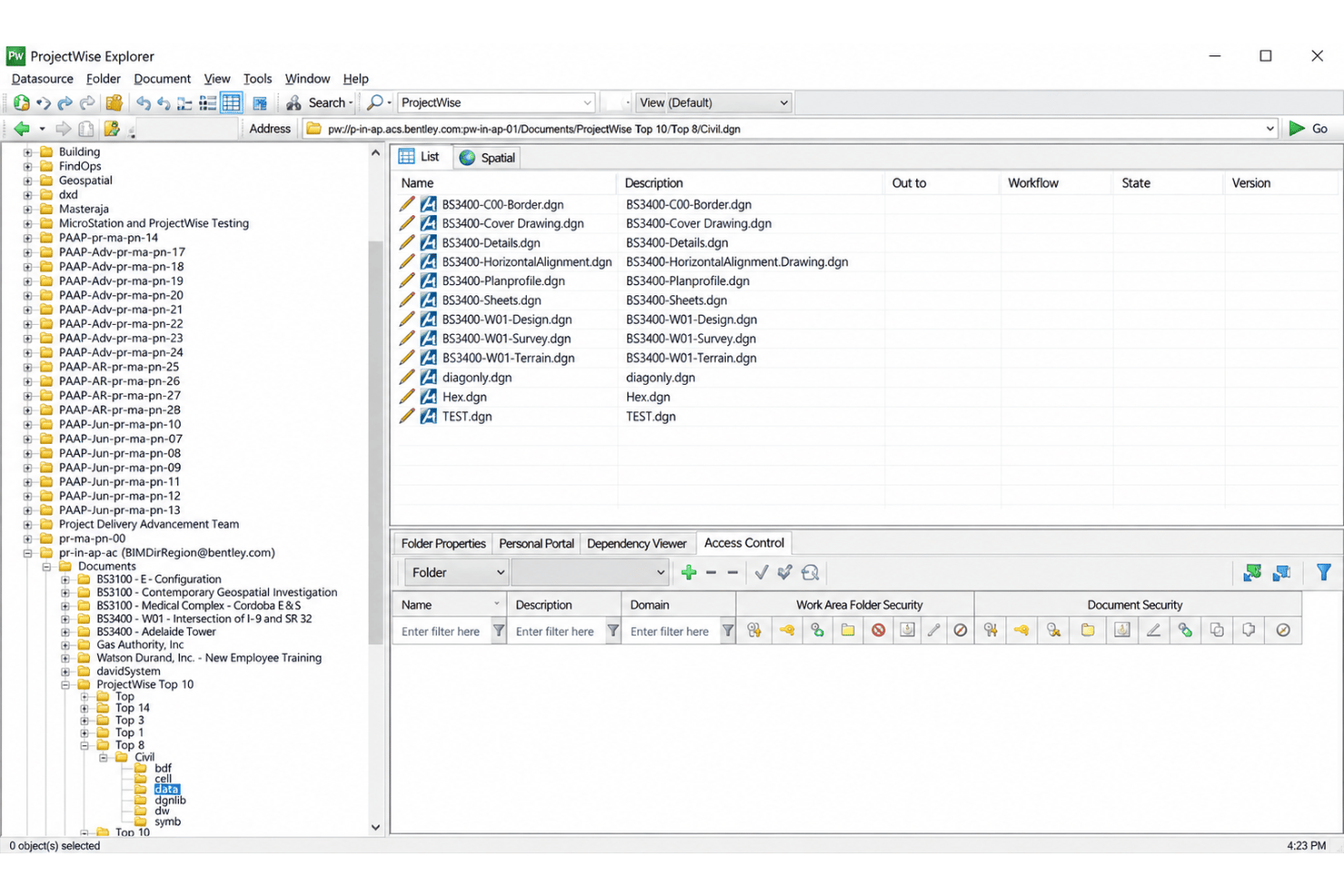Click the green plus add icon
This screenshot has height=896, width=1344.
point(688,572)
